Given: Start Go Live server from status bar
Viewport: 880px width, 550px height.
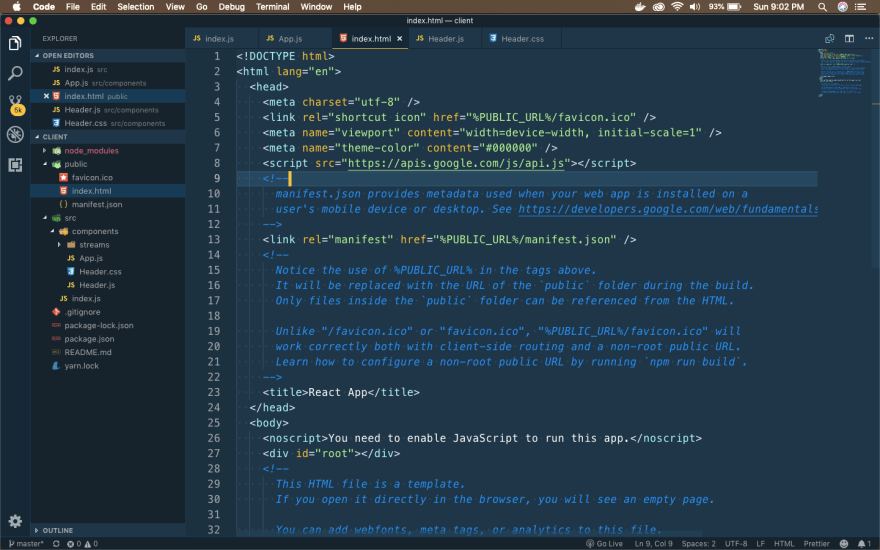Looking at the screenshot, I should click(x=604, y=543).
